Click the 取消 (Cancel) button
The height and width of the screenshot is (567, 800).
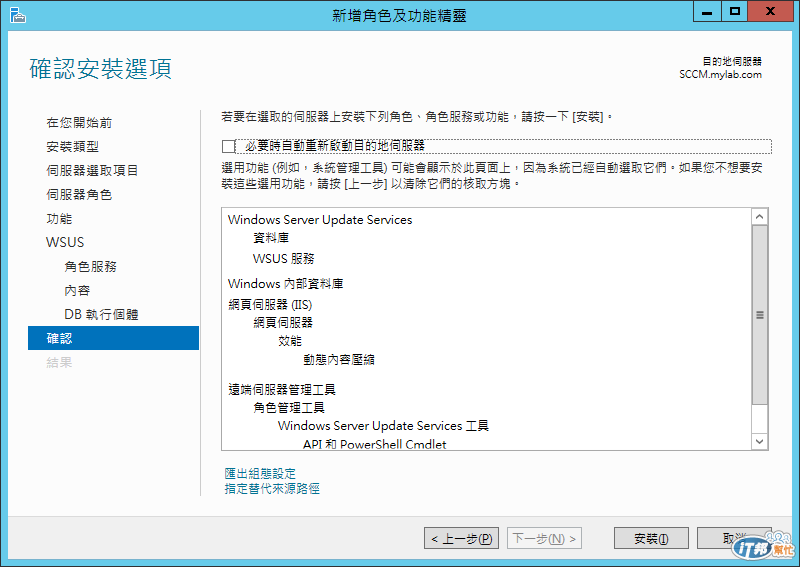click(734, 538)
